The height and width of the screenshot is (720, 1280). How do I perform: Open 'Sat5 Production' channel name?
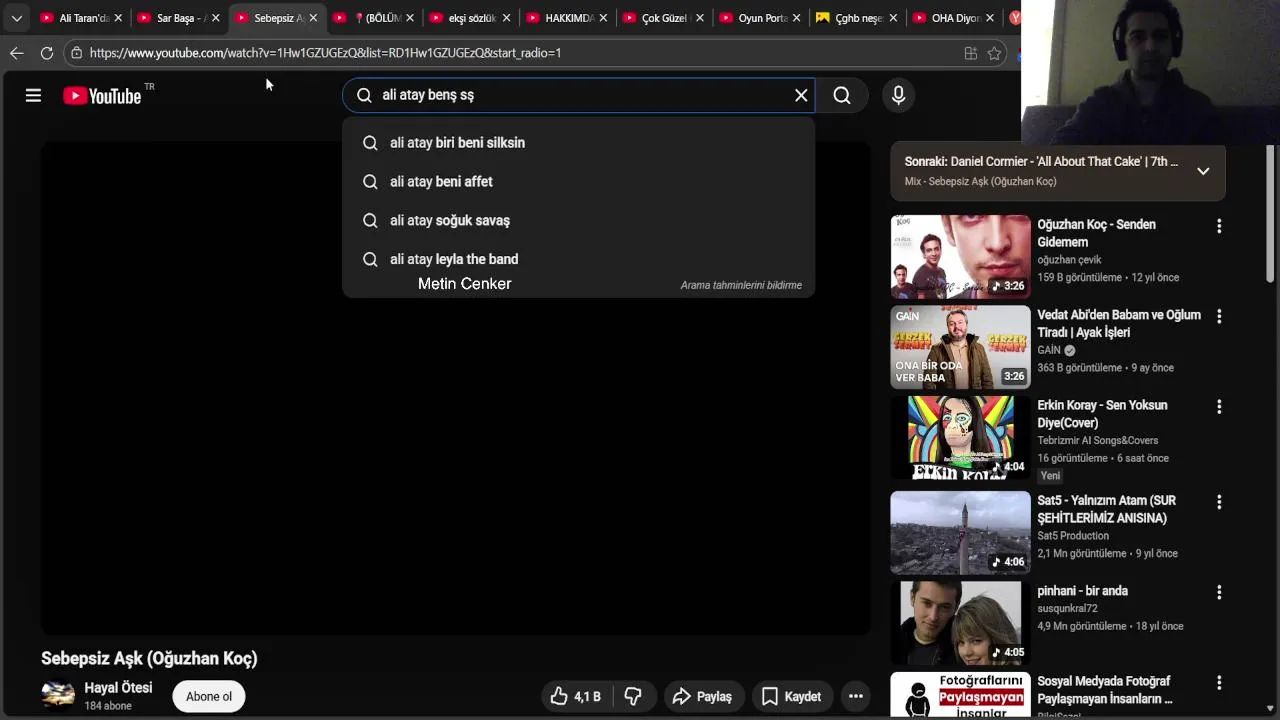1073,536
